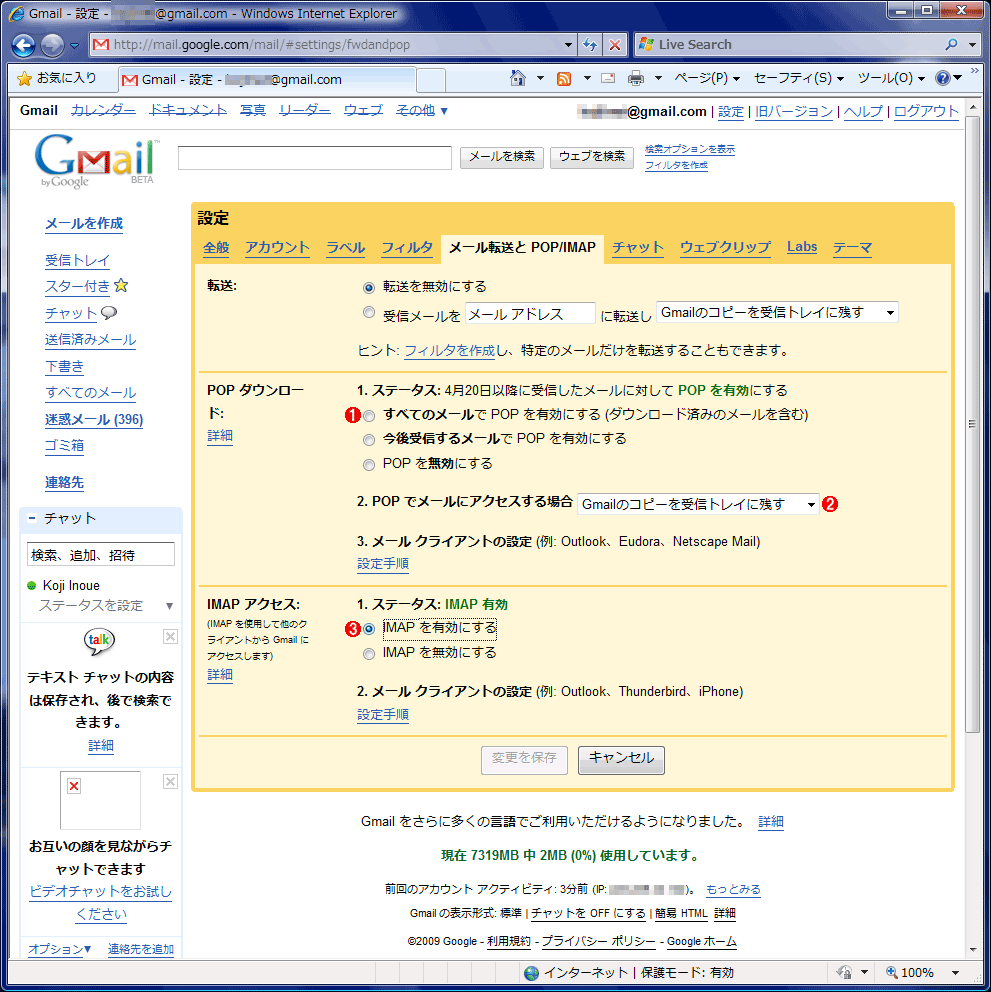991x992 pixels.
Task: Switch to the 全般 settings tab
Action: pyautogui.click(x=216, y=247)
